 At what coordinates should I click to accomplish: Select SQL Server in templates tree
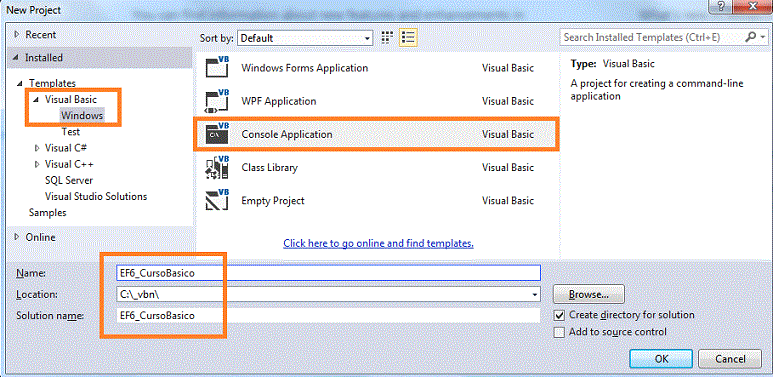pyautogui.click(x=69, y=180)
